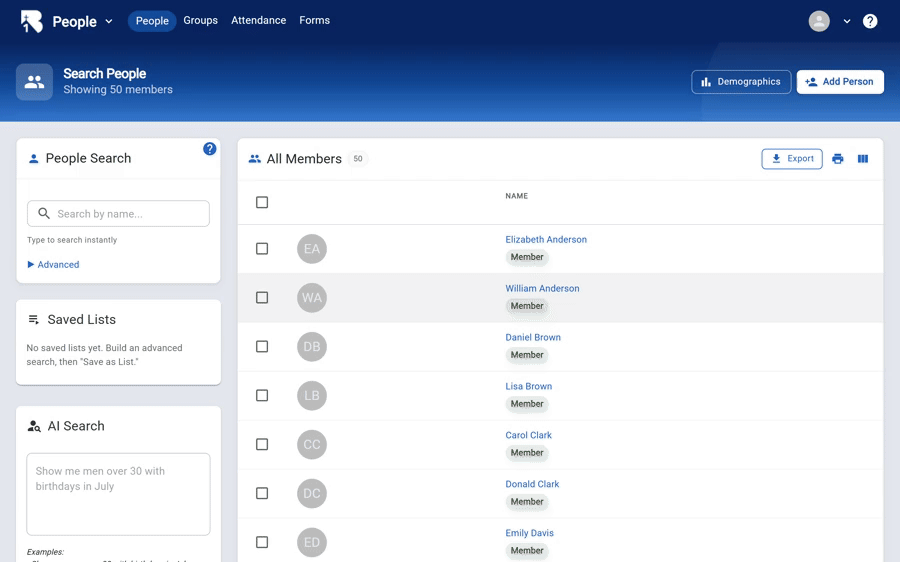Tick the Carol Clark row checkbox
Viewport: 900px width, 562px height.
tap(262, 444)
